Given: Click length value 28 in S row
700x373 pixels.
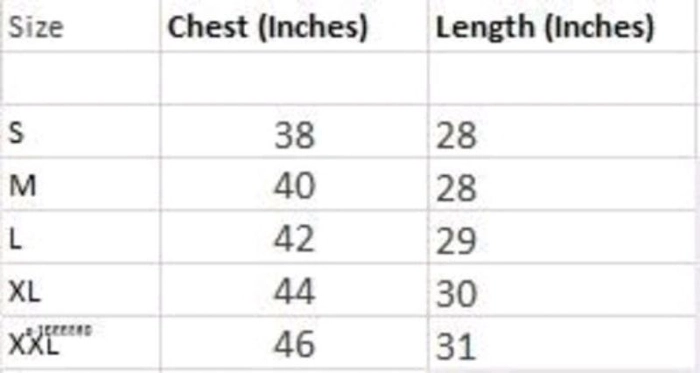Looking at the screenshot, I should (x=562, y=131).
